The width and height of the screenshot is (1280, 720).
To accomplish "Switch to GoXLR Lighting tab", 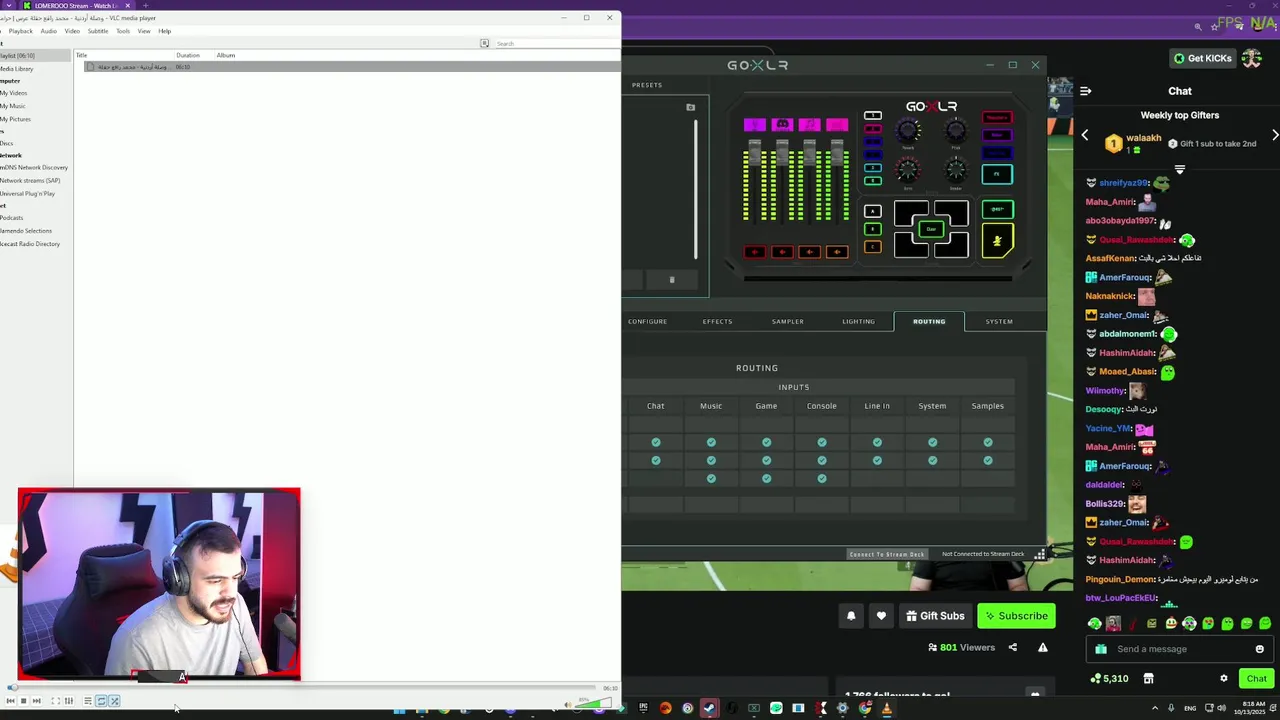I will click(x=858, y=321).
